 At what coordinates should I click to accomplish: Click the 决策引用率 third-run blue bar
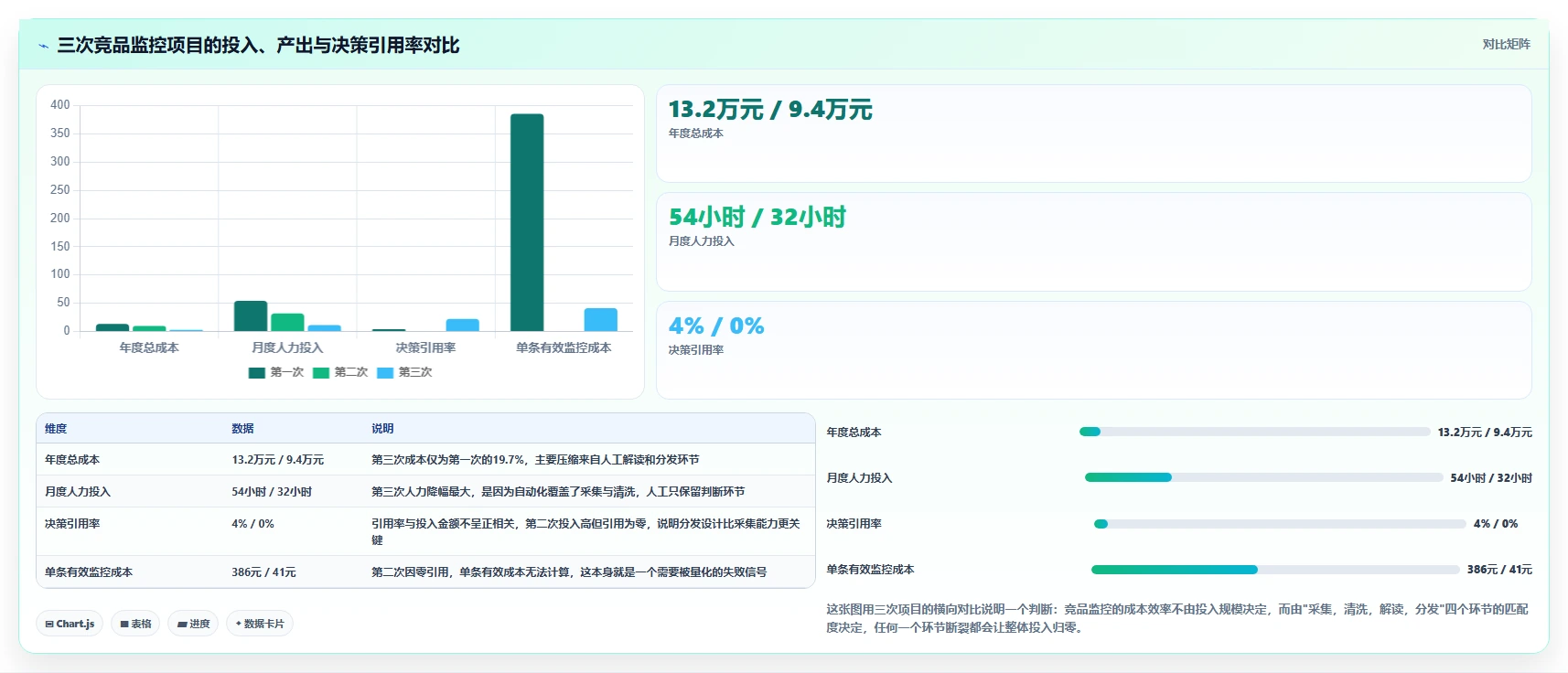click(x=463, y=325)
